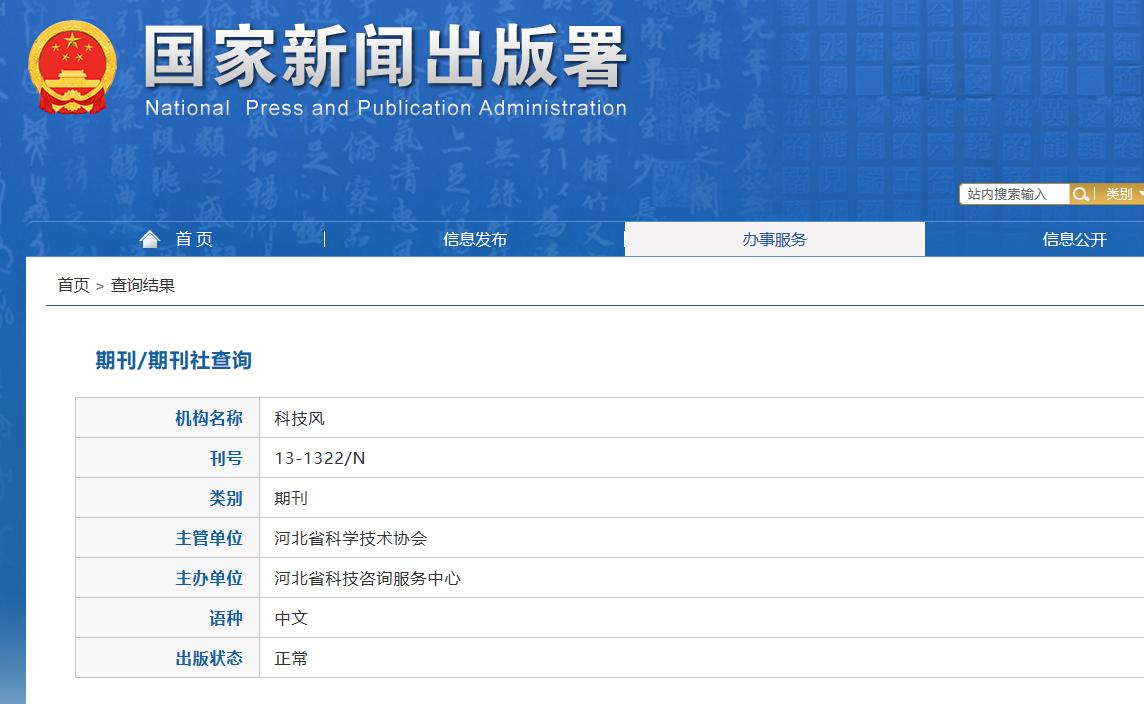Image resolution: width=1144 pixels, height=704 pixels.
Task: Expand the dropdown arrow next to 类别
Action: [1139, 194]
